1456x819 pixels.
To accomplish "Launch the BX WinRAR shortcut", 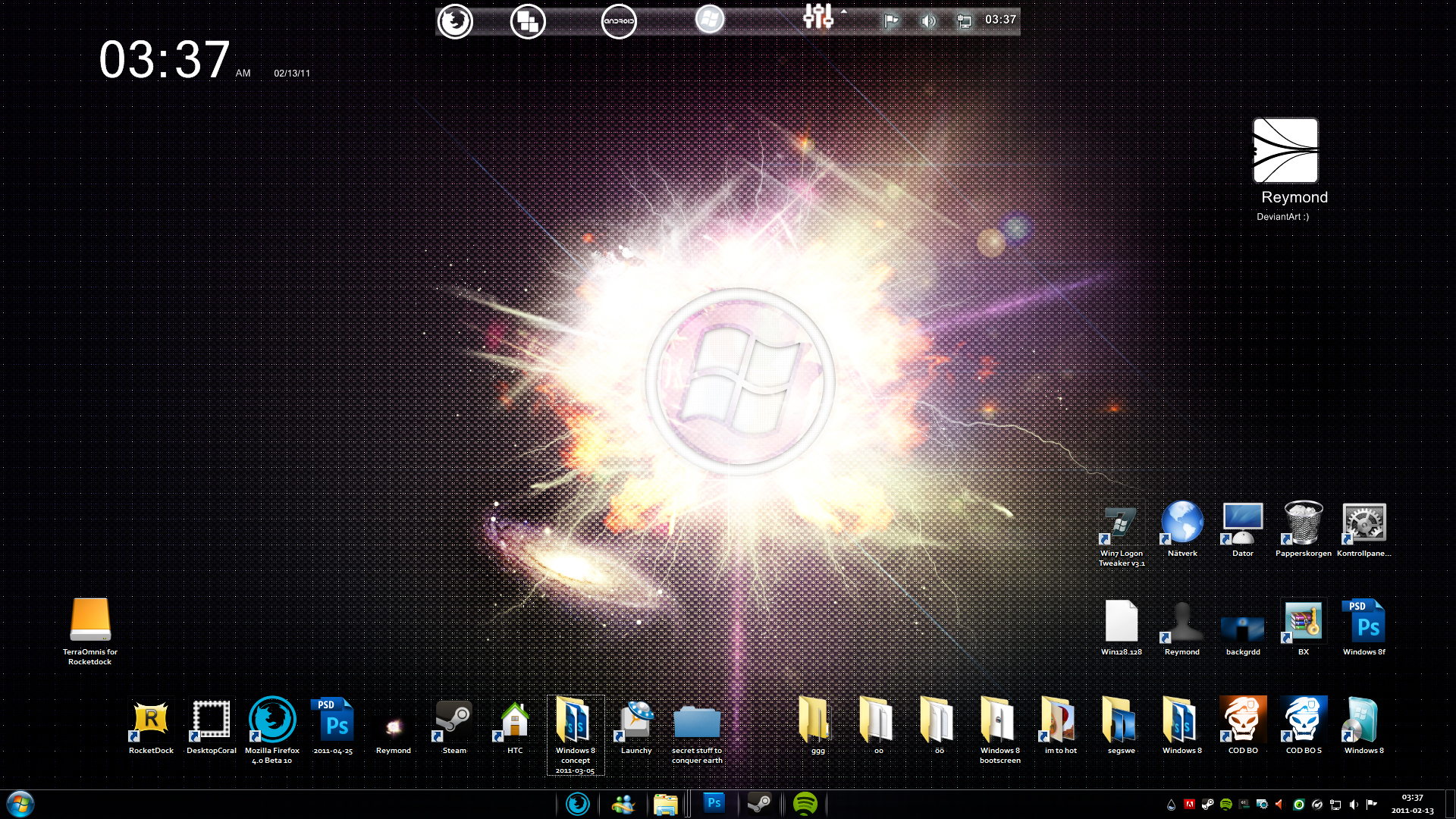I will point(1304,622).
